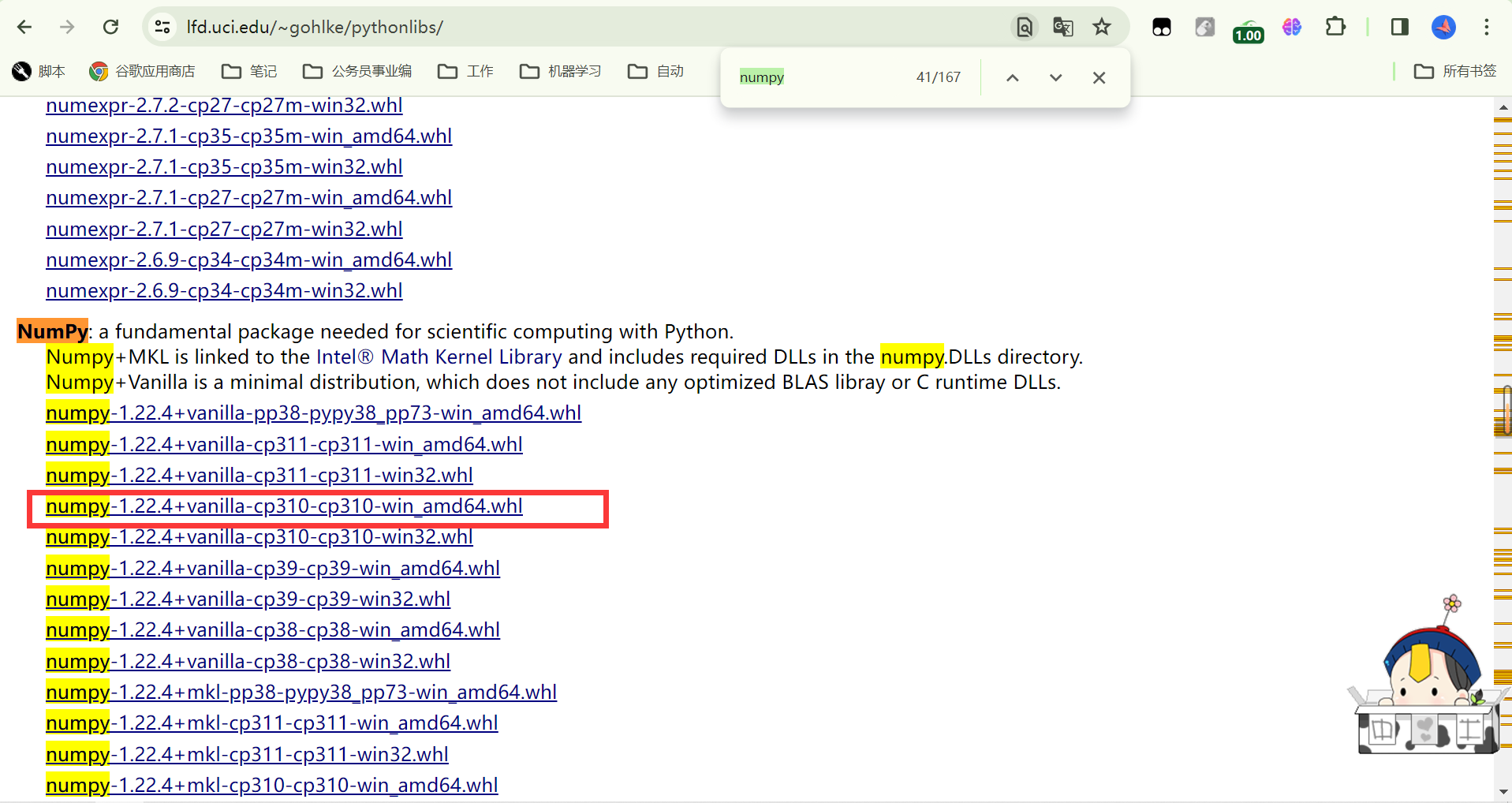
Task: Toggle the browser side panel
Action: 1400,28
